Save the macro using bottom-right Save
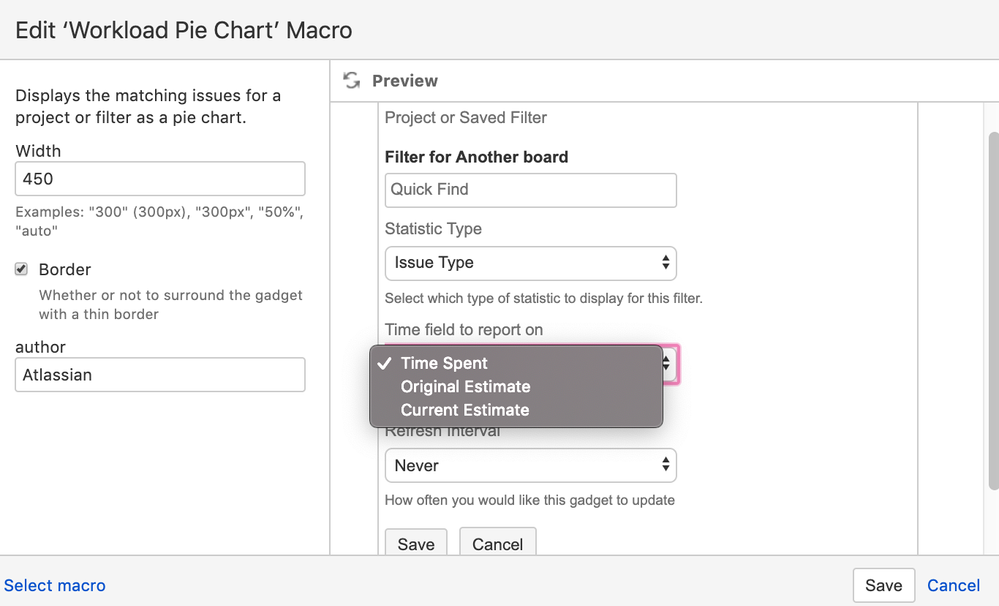 click(x=883, y=585)
